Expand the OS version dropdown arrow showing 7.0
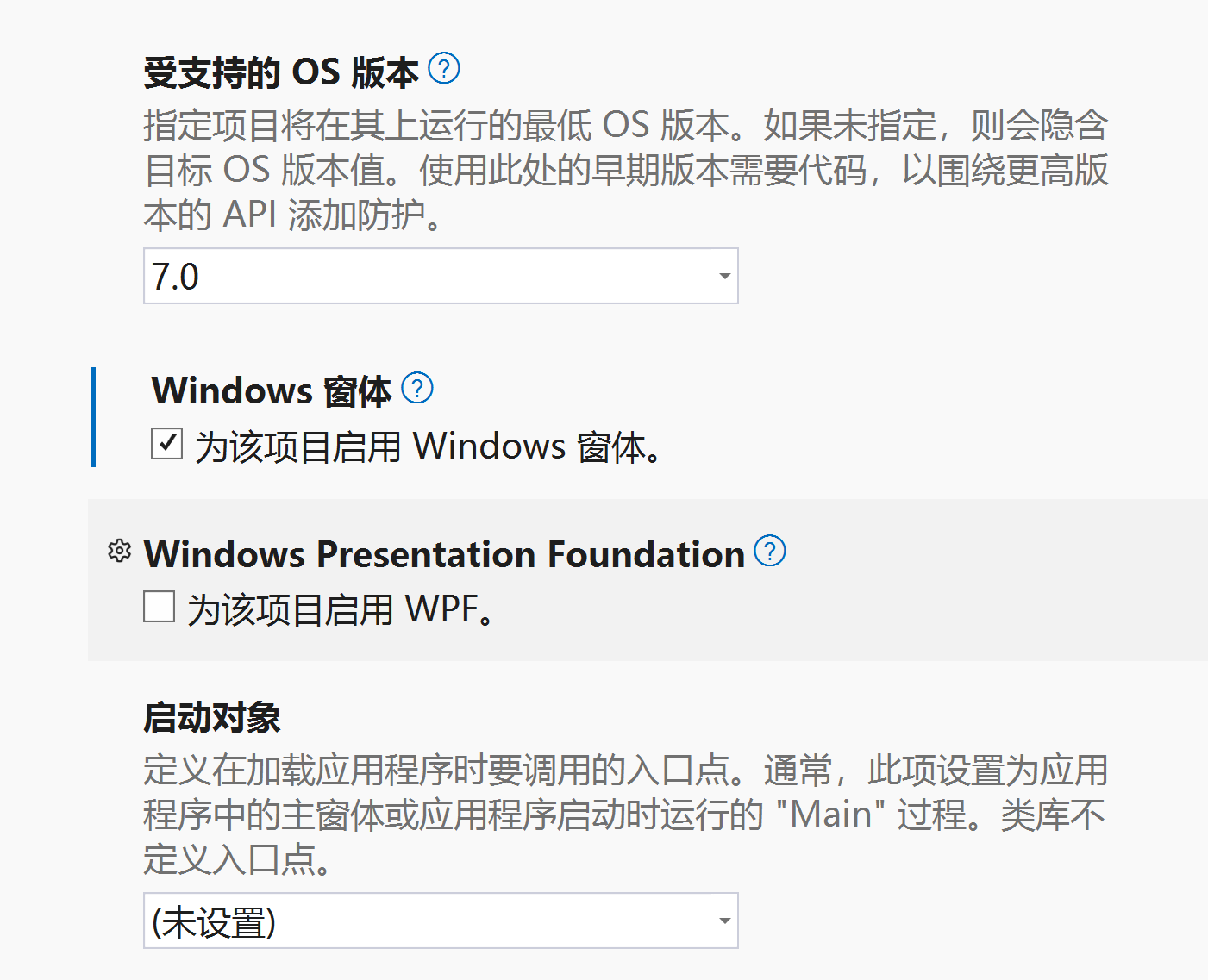Viewport: 1208px width, 980px height. click(x=724, y=276)
